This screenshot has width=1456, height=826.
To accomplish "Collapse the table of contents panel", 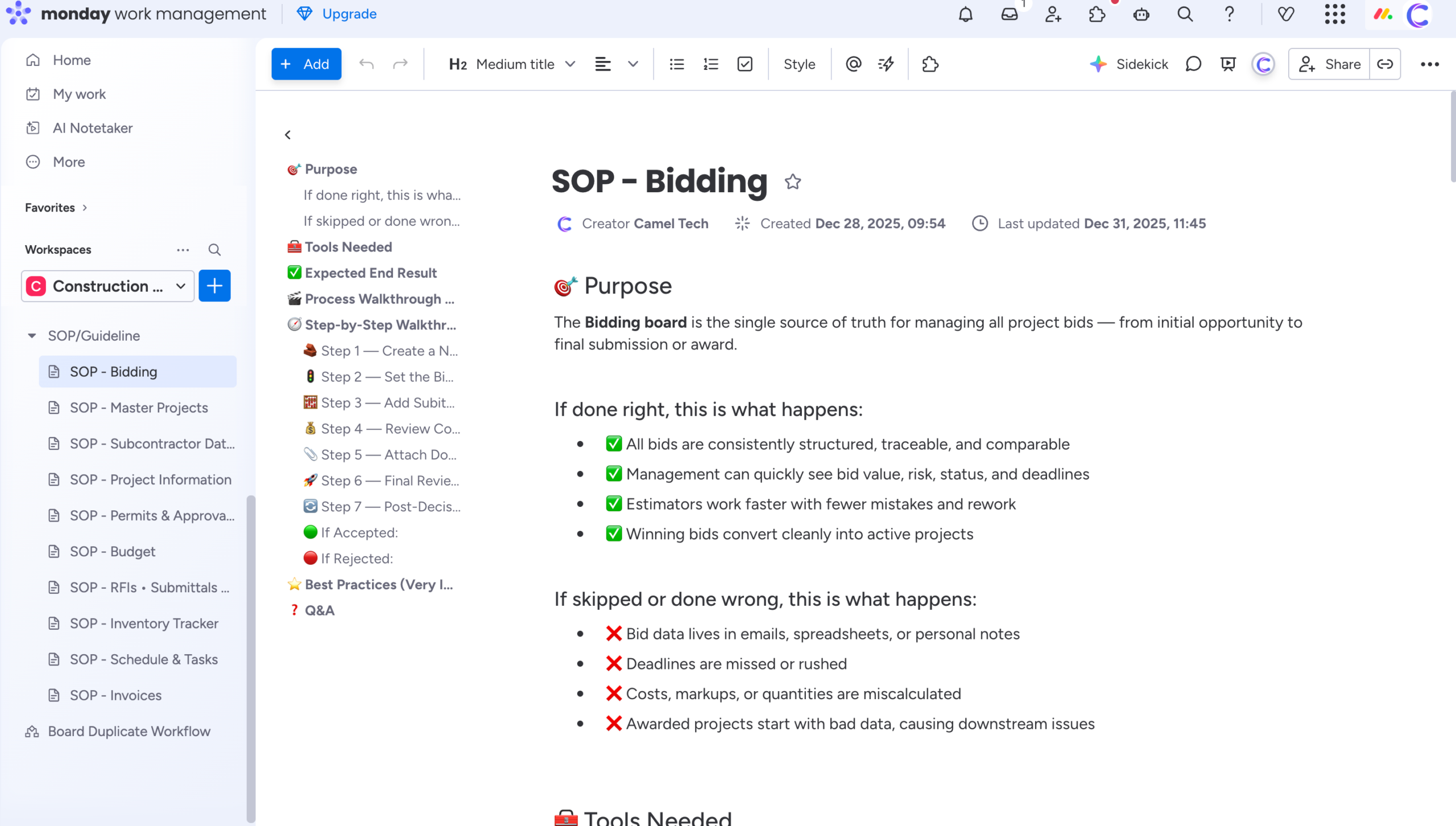I will click(x=288, y=135).
